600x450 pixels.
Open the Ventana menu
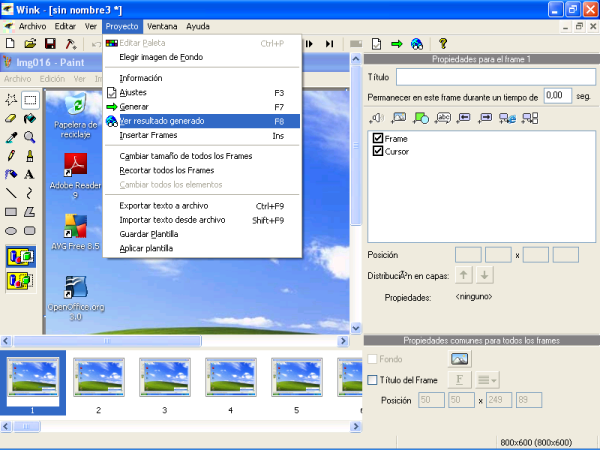pos(163,26)
